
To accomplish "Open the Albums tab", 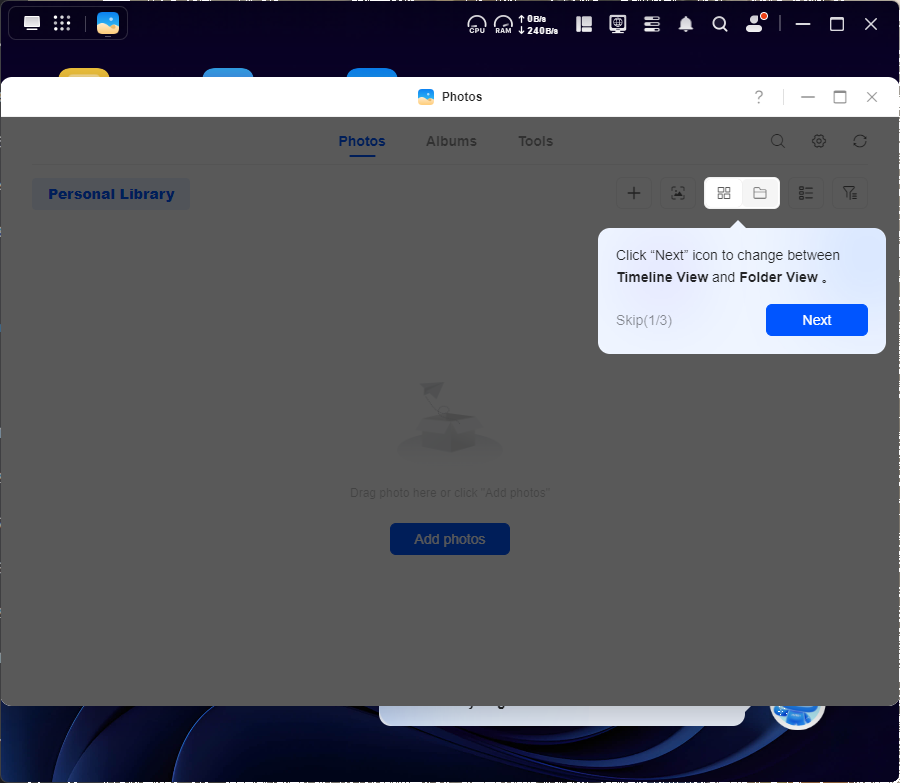I will [451, 141].
